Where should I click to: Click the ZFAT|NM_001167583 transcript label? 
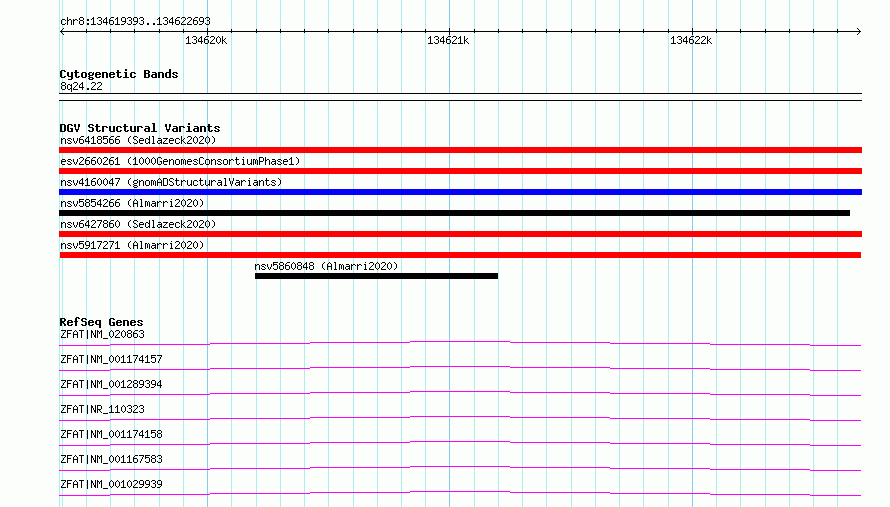[111, 459]
